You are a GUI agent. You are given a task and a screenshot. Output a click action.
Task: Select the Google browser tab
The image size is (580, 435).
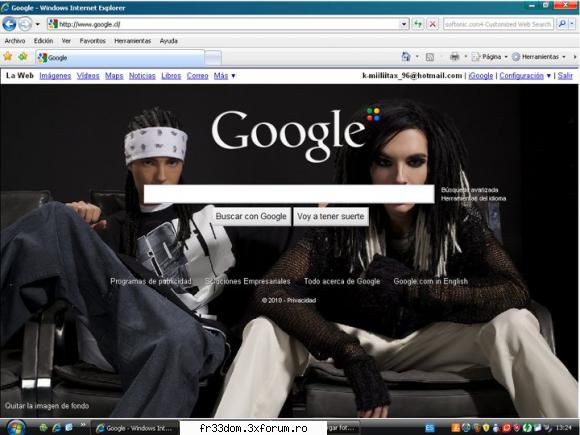[x=120, y=58]
